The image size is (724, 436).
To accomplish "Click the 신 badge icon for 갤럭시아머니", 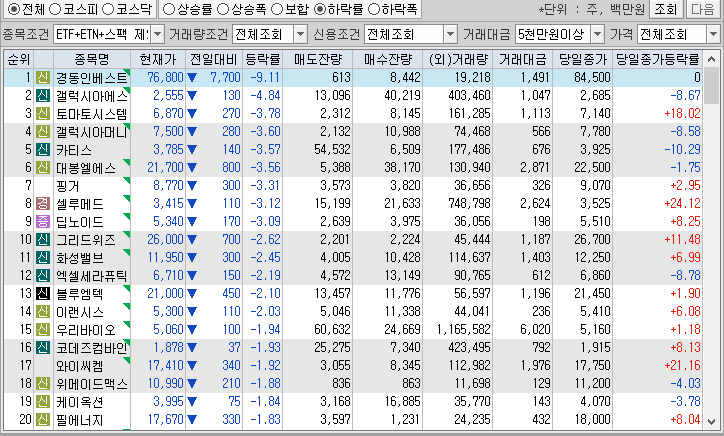I will pos(43,132).
